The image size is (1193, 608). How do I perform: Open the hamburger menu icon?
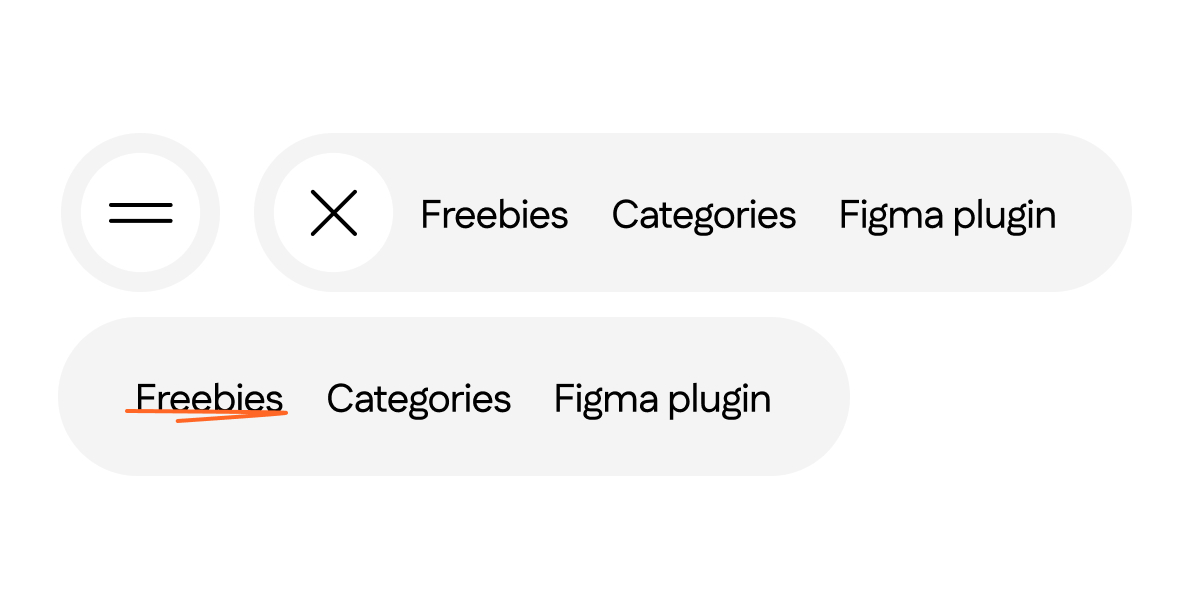coord(140,213)
